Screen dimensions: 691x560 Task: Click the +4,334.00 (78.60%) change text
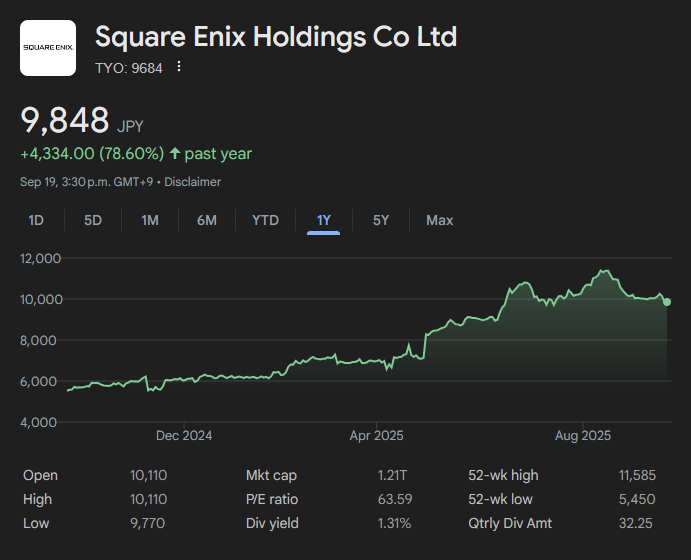pos(92,154)
